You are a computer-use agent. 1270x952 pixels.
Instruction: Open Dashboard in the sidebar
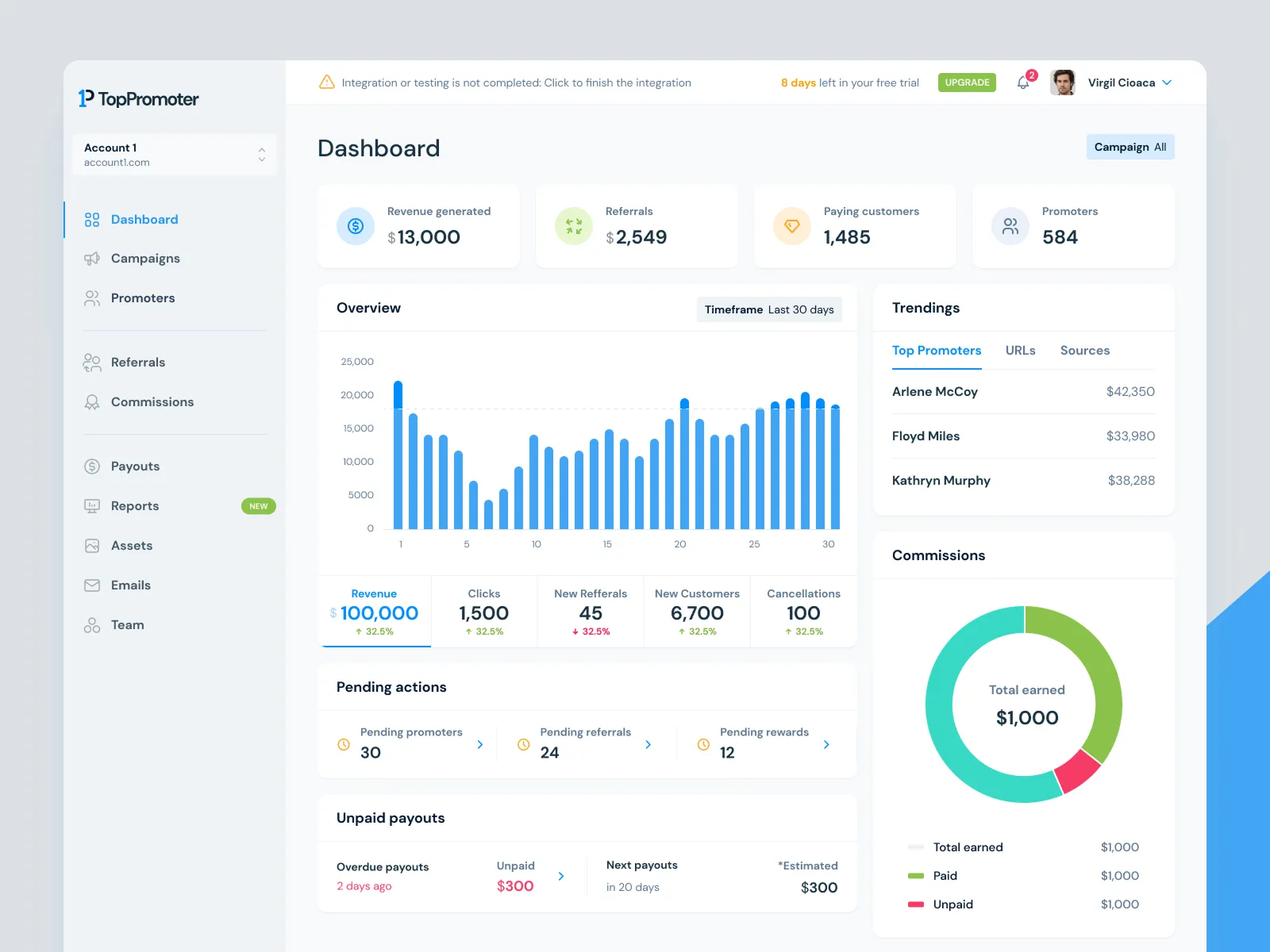coord(144,220)
